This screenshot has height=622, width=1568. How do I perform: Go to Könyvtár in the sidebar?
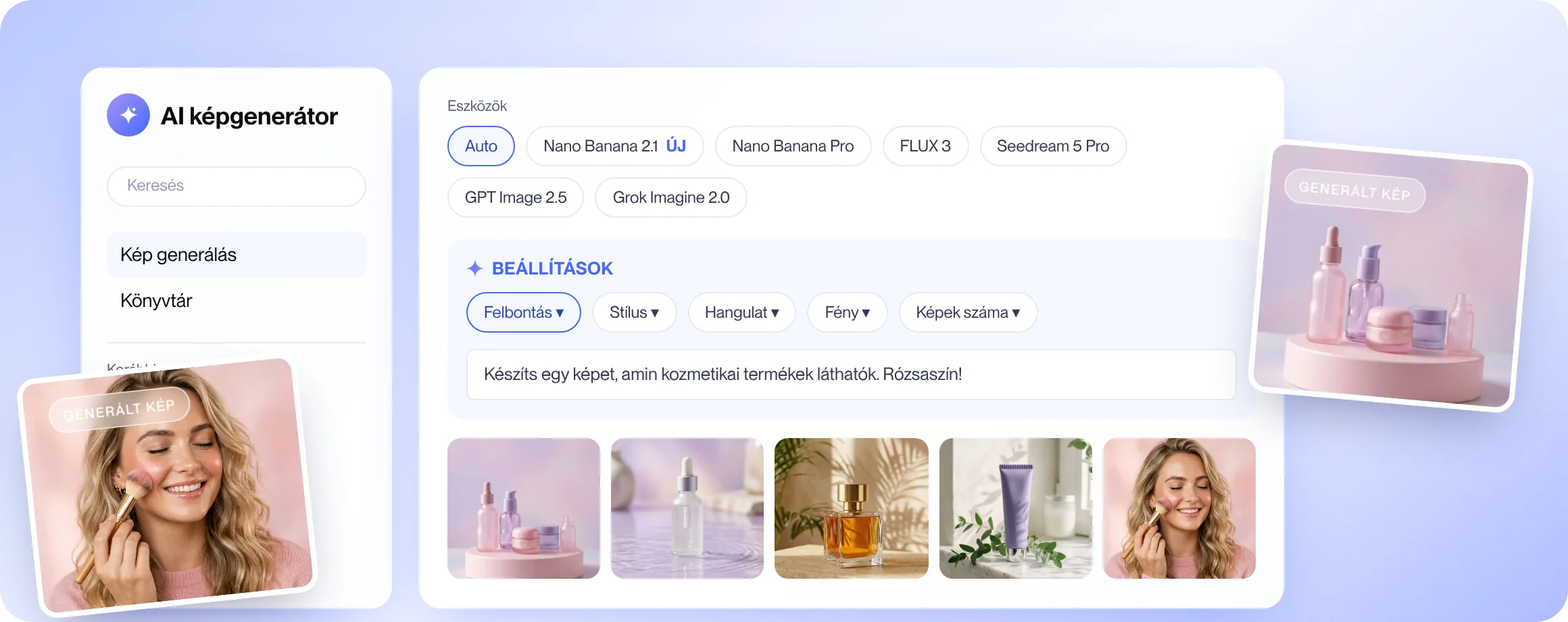(x=237, y=301)
